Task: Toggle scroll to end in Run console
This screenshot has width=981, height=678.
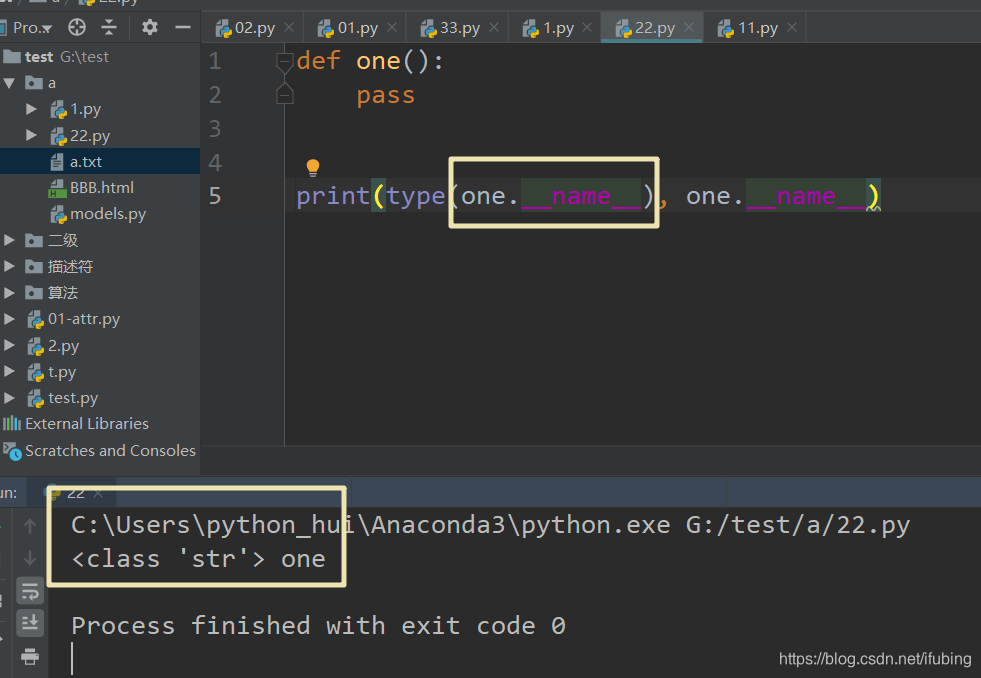Action: point(29,622)
